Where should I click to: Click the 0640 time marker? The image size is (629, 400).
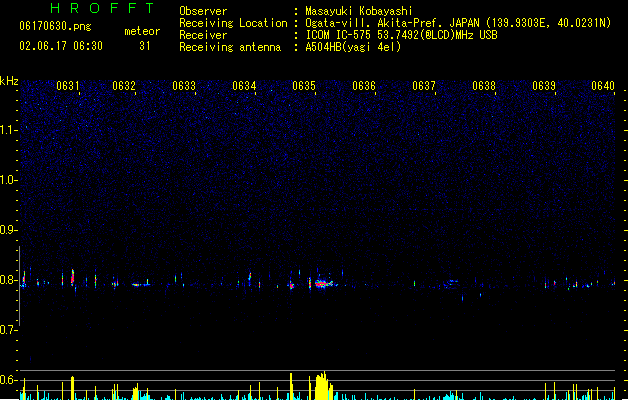tap(603, 86)
